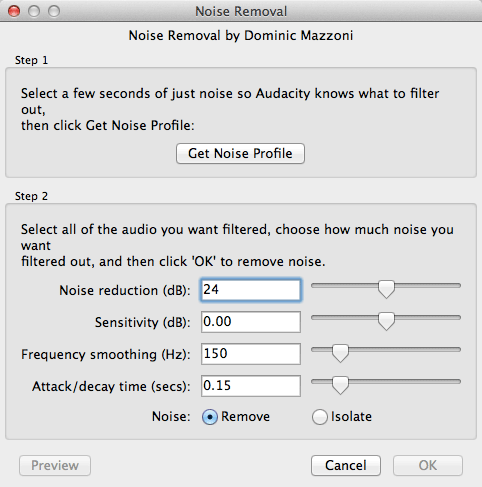The width and height of the screenshot is (482, 487).
Task: Close the Noise Removal dialog with red button
Action: 14,11
